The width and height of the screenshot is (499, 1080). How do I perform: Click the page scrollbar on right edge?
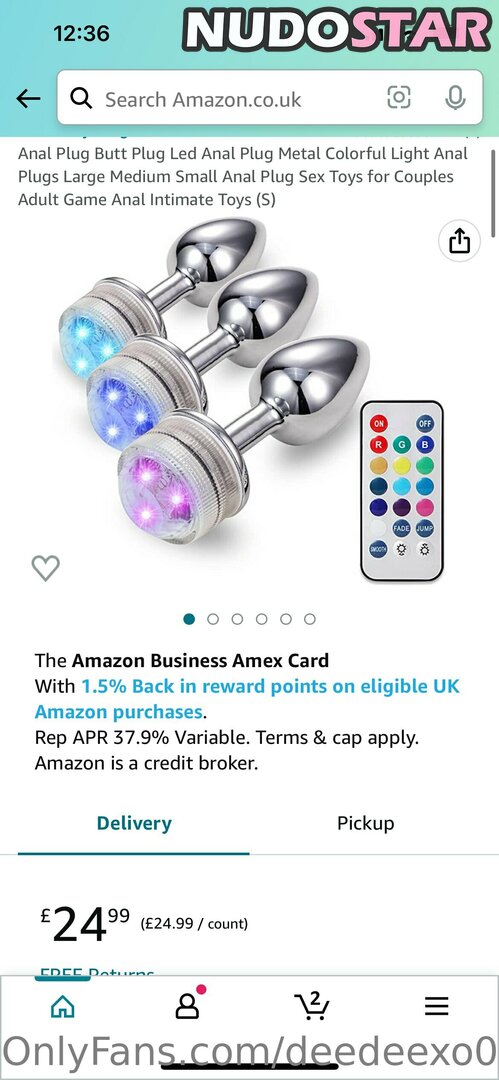pyautogui.click(x=493, y=194)
